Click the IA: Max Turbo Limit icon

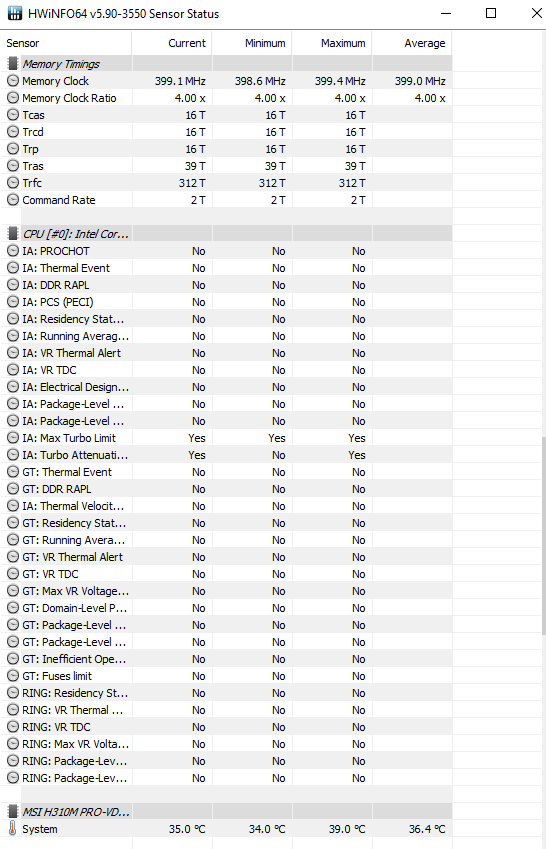click(12, 438)
